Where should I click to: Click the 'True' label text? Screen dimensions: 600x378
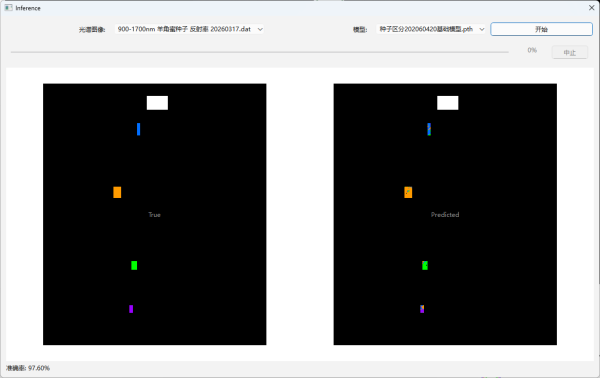(x=155, y=215)
